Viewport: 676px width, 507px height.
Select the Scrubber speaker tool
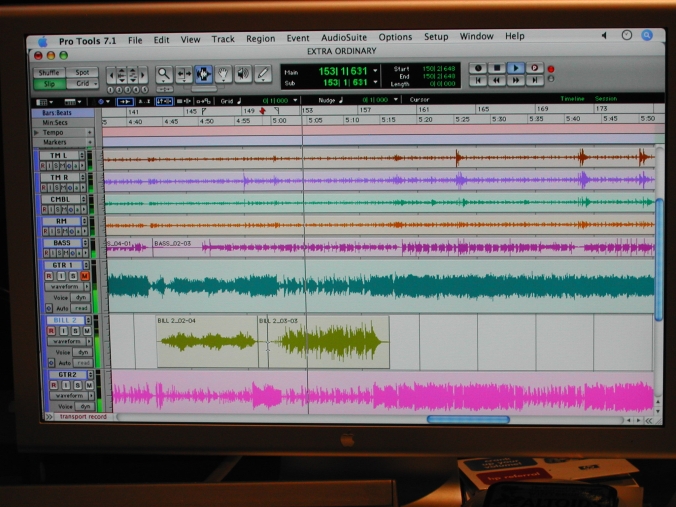click(243, 74)
